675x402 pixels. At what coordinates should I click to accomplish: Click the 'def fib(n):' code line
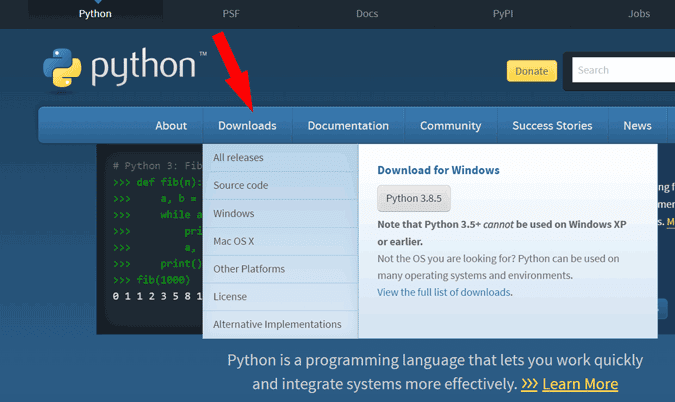click(157, 182)
